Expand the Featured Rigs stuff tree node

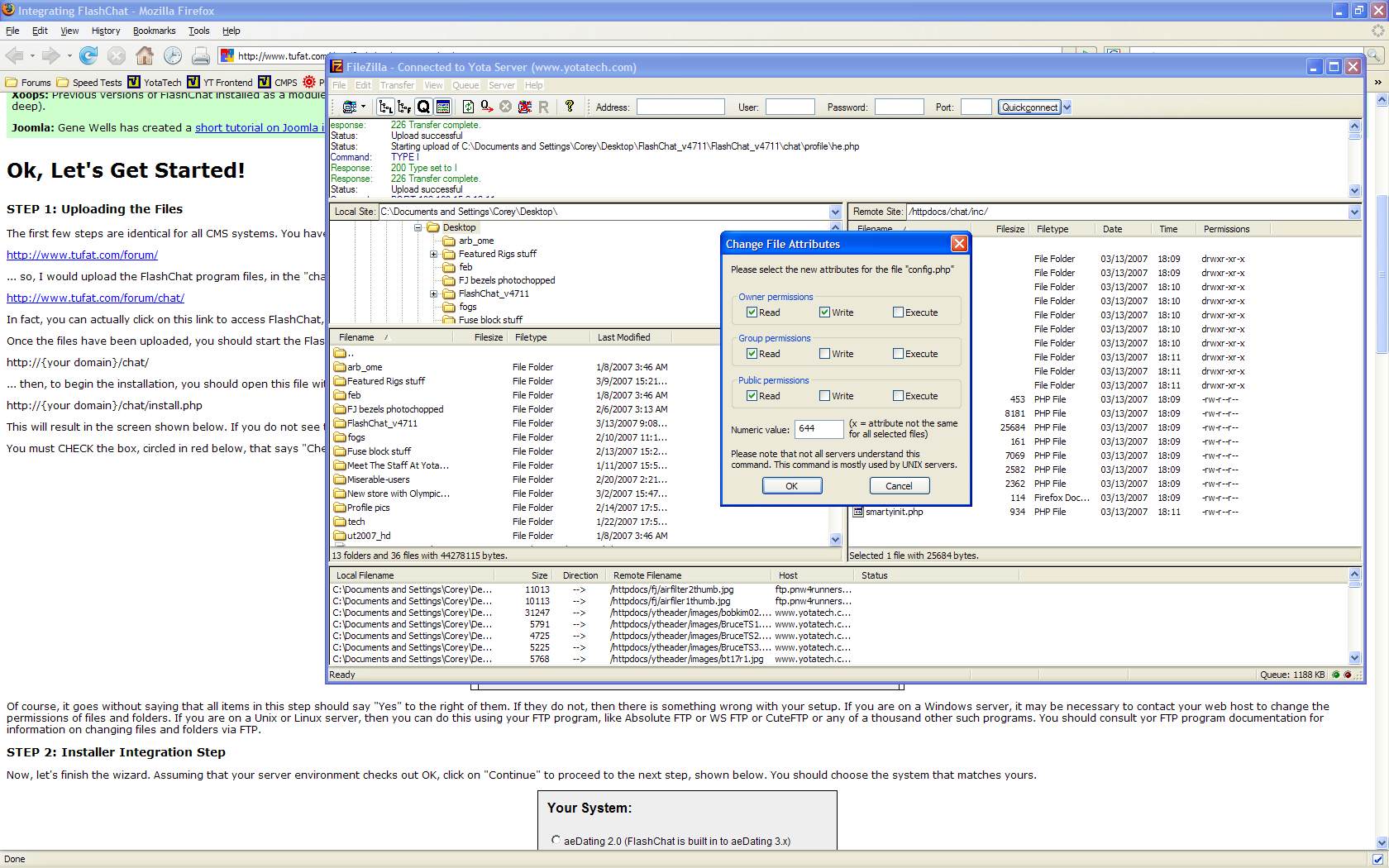click(x=433, y=254)
